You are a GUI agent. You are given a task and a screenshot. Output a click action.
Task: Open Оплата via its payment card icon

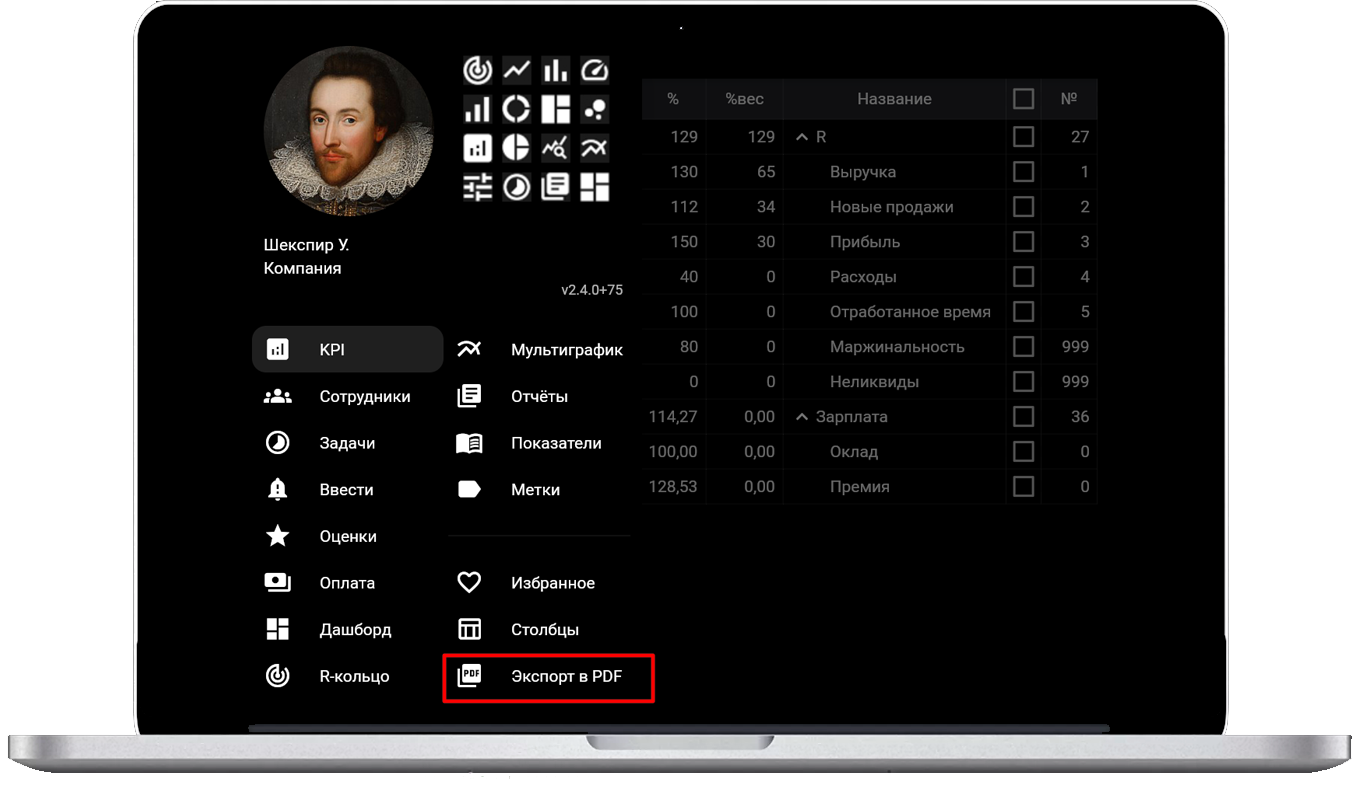pos(277,583)
